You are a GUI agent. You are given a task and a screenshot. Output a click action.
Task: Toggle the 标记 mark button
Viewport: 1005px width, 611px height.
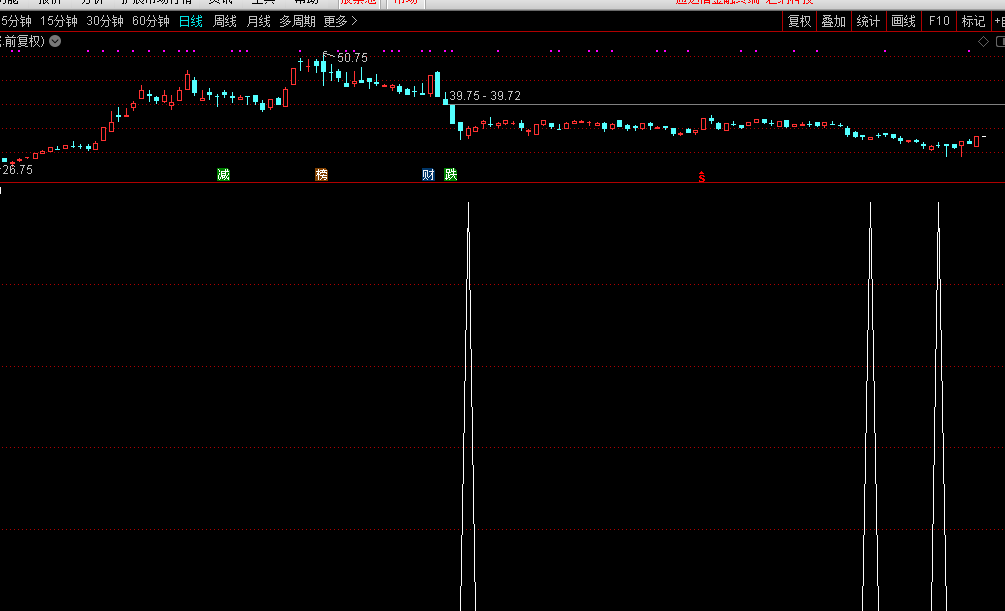click(972, 21)
